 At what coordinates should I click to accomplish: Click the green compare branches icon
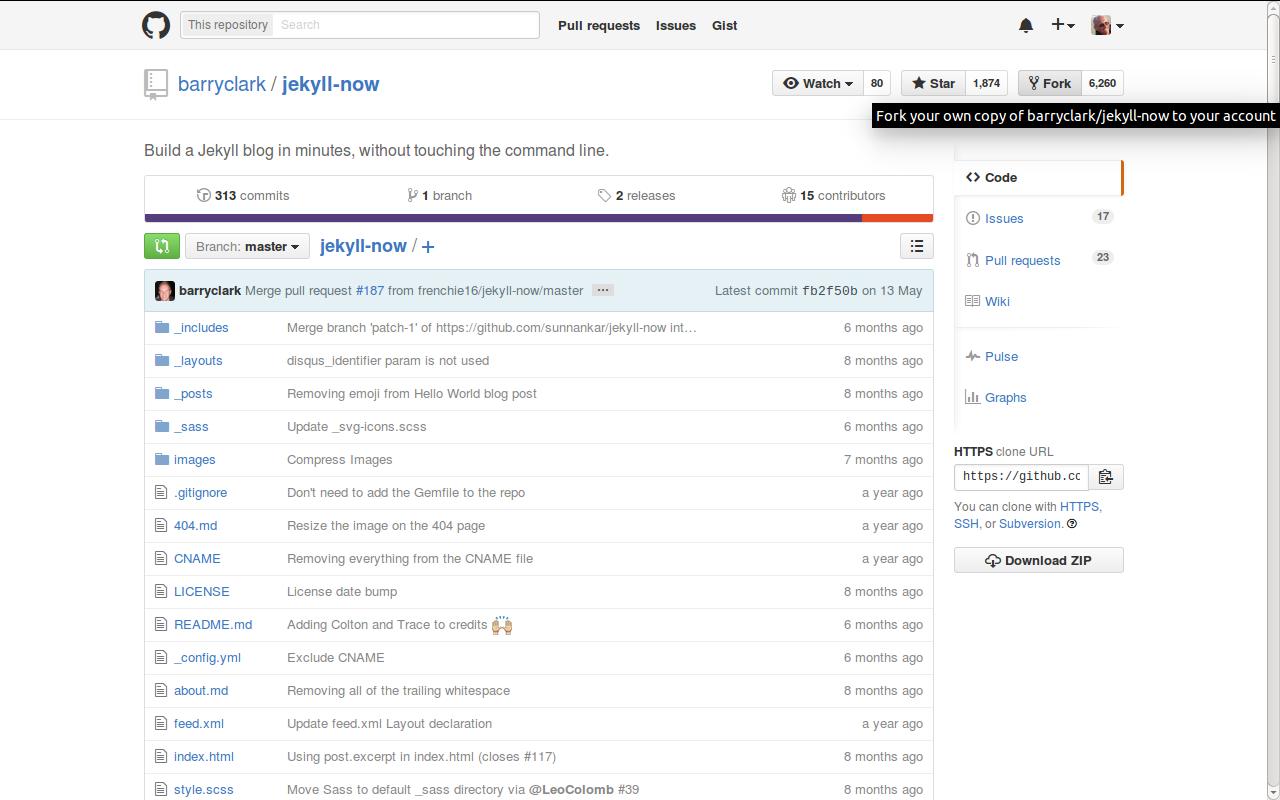(x=161, y=245)
